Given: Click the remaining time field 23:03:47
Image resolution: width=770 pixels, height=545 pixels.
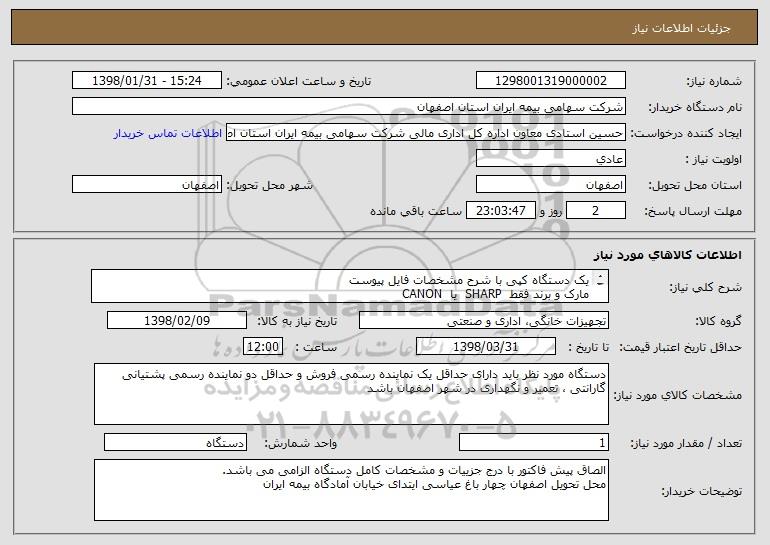Looking at the screenshot, I should click(500, 211).
